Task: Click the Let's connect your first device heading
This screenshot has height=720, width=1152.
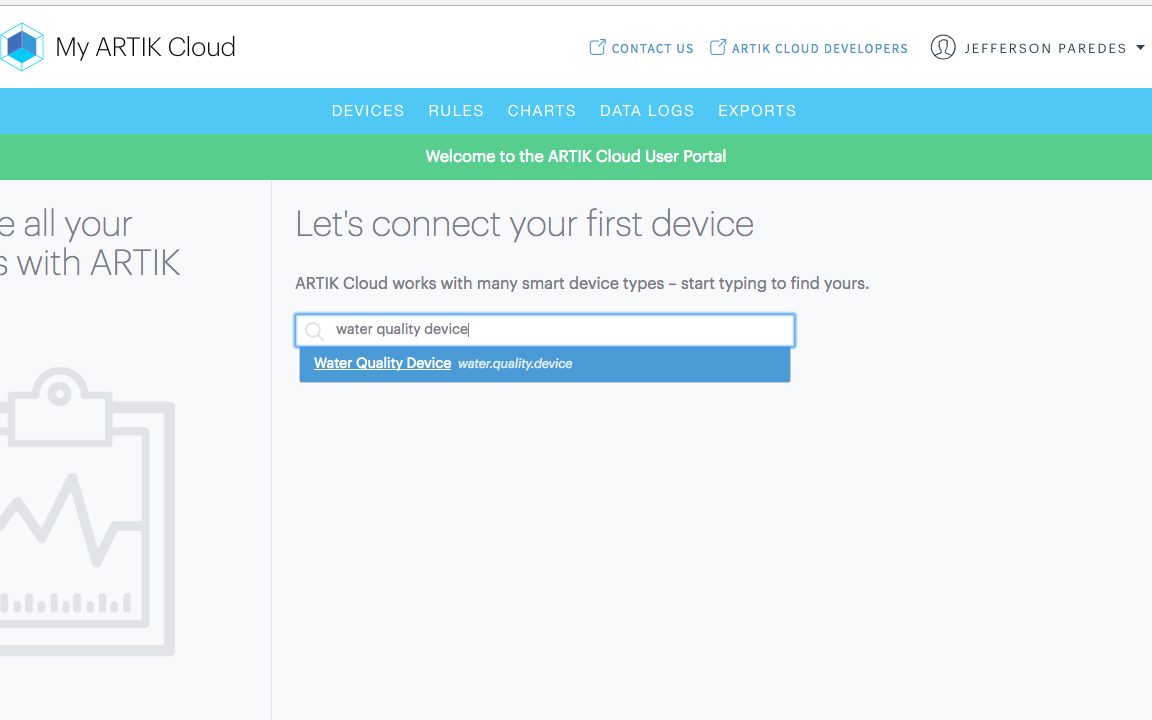Action: point(525,224)
